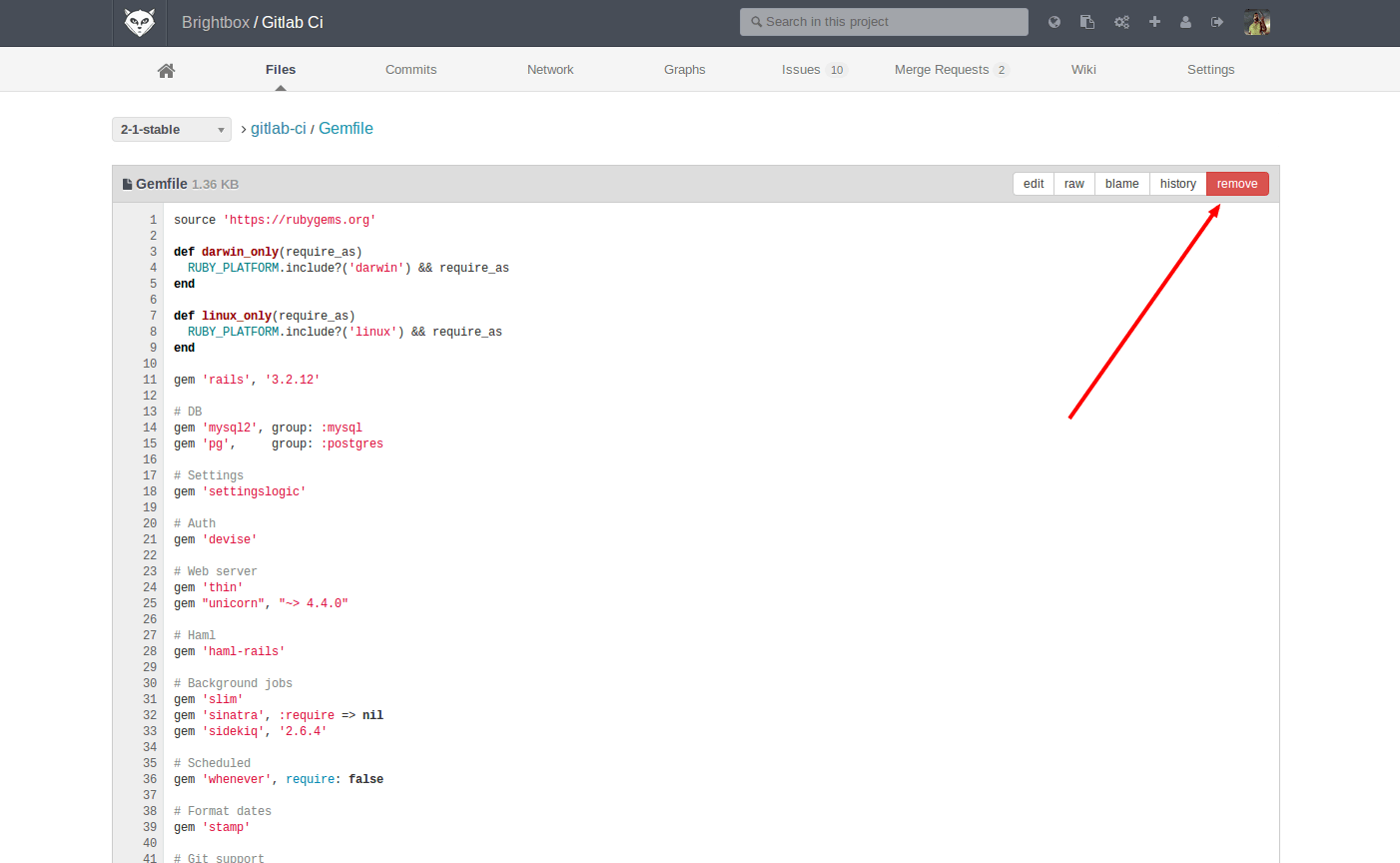View the raw Gemfile

coord(1073,184)
